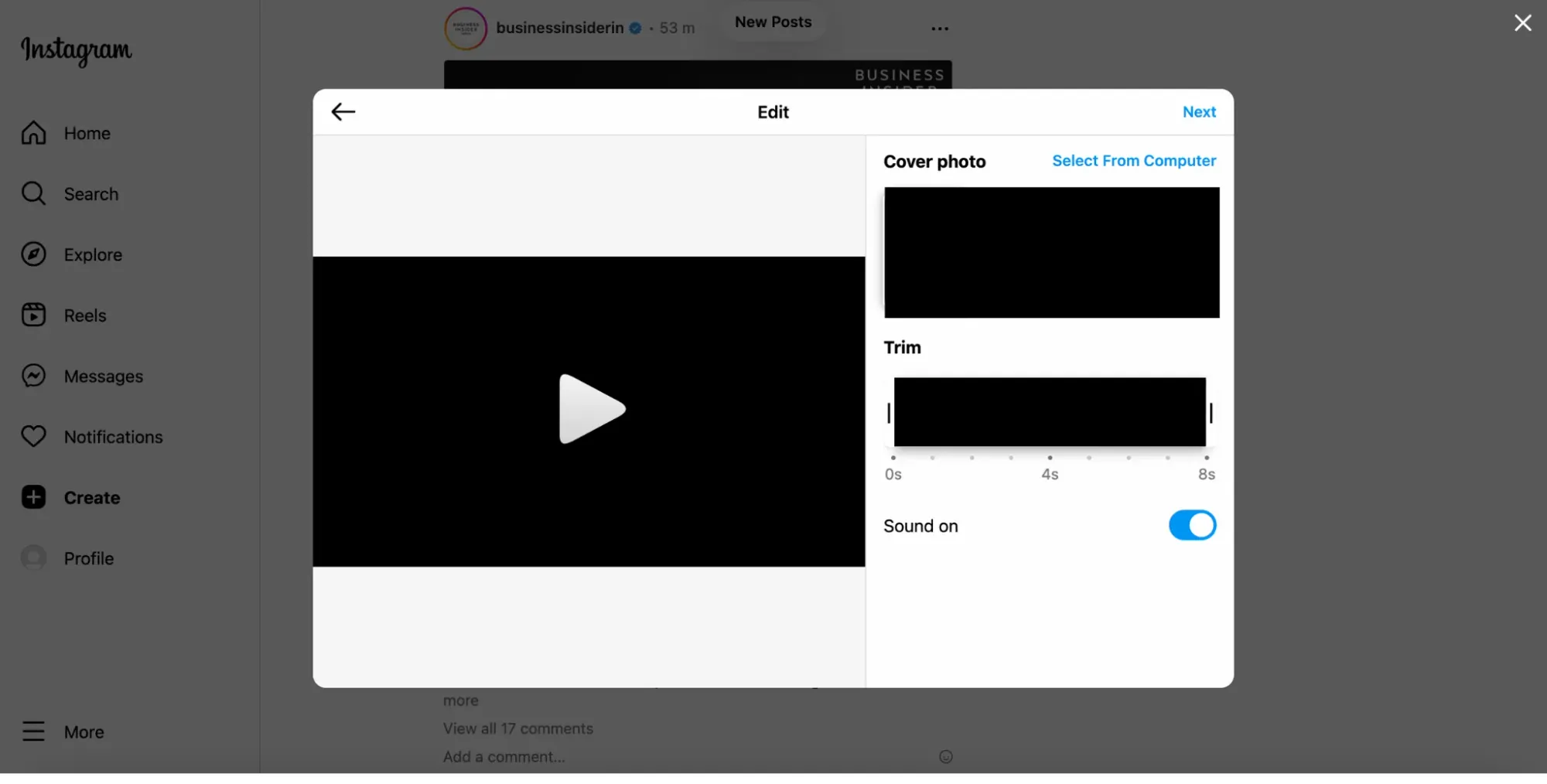Toggle the Sound on switch off

(x=1192, y=526)
